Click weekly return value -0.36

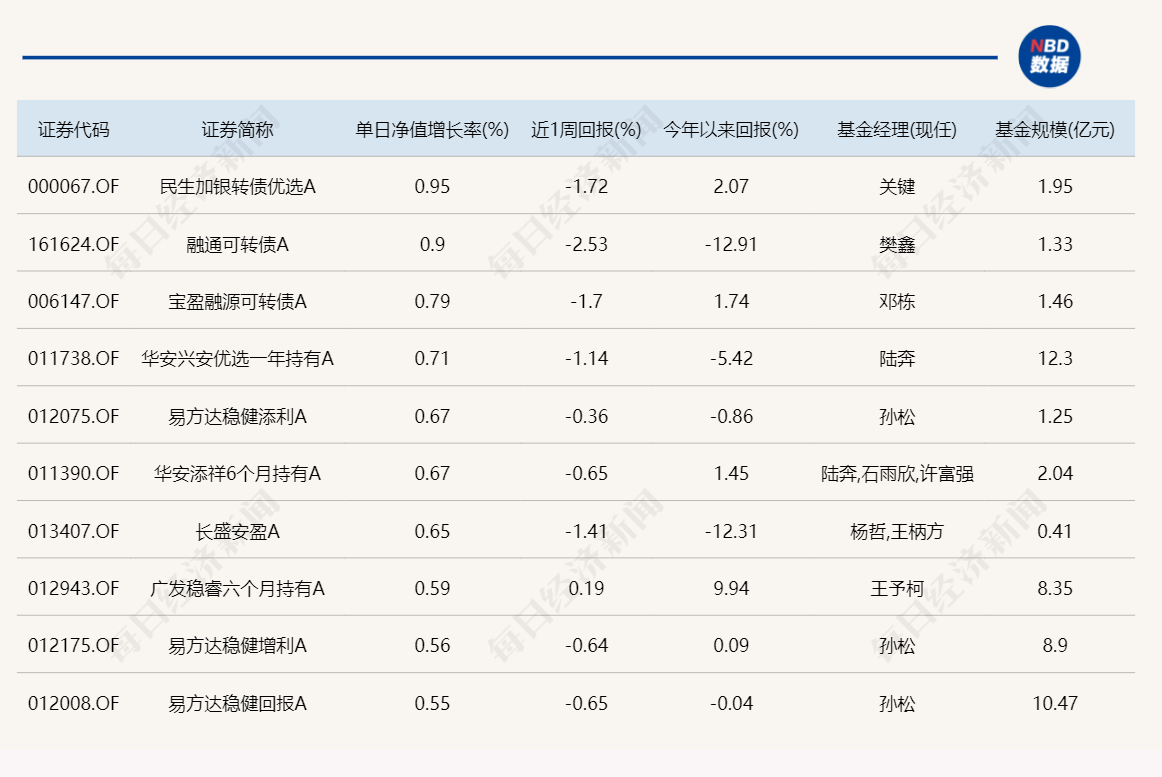coord(586,416)
